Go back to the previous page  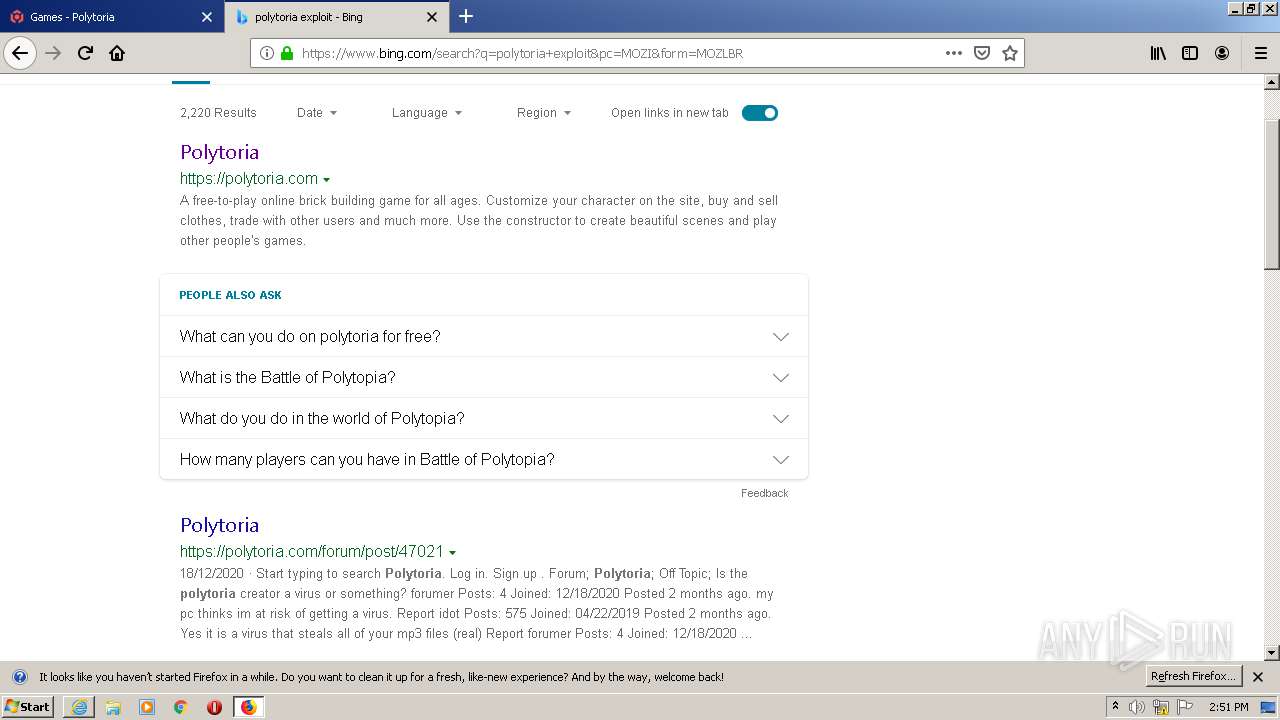(20, 53)
